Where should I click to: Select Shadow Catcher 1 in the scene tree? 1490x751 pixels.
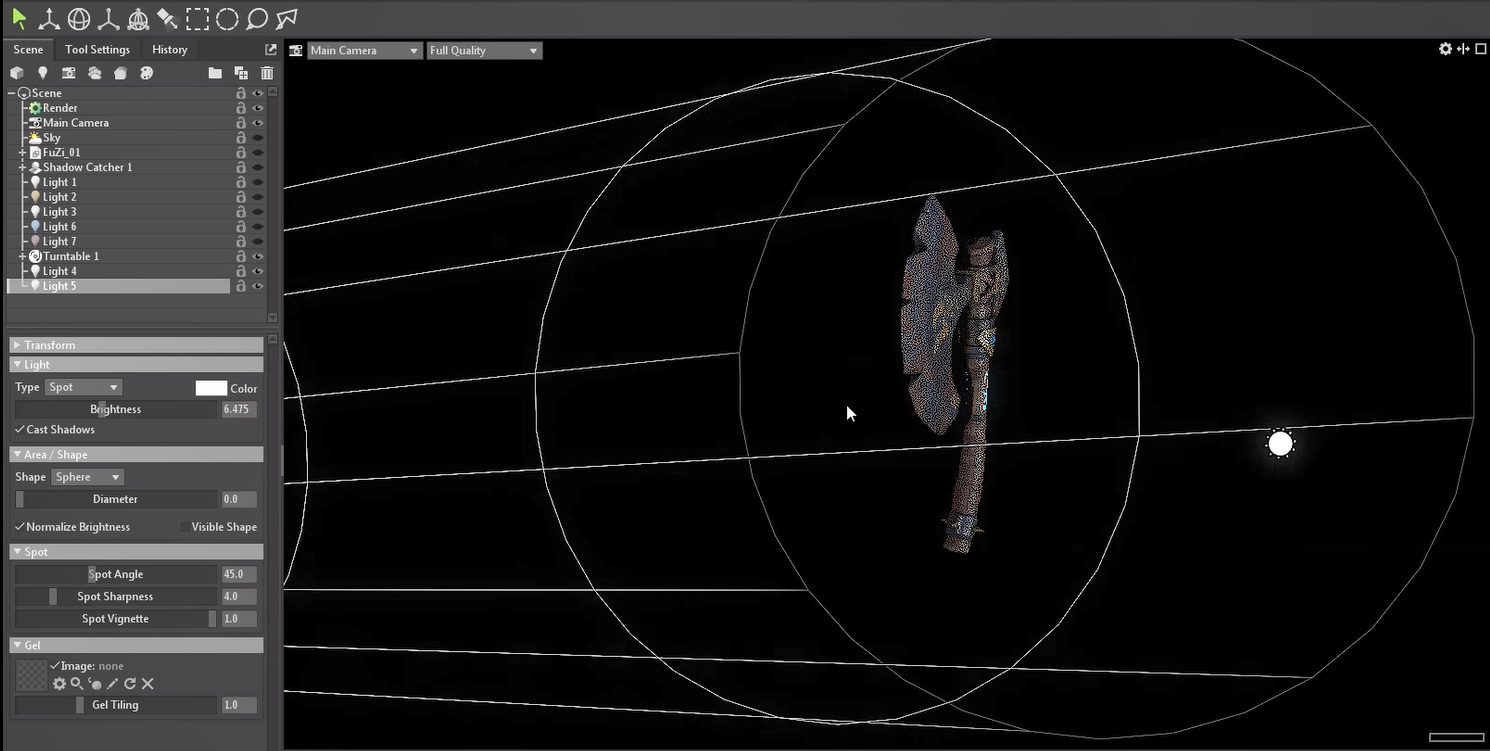pos(87,168)
